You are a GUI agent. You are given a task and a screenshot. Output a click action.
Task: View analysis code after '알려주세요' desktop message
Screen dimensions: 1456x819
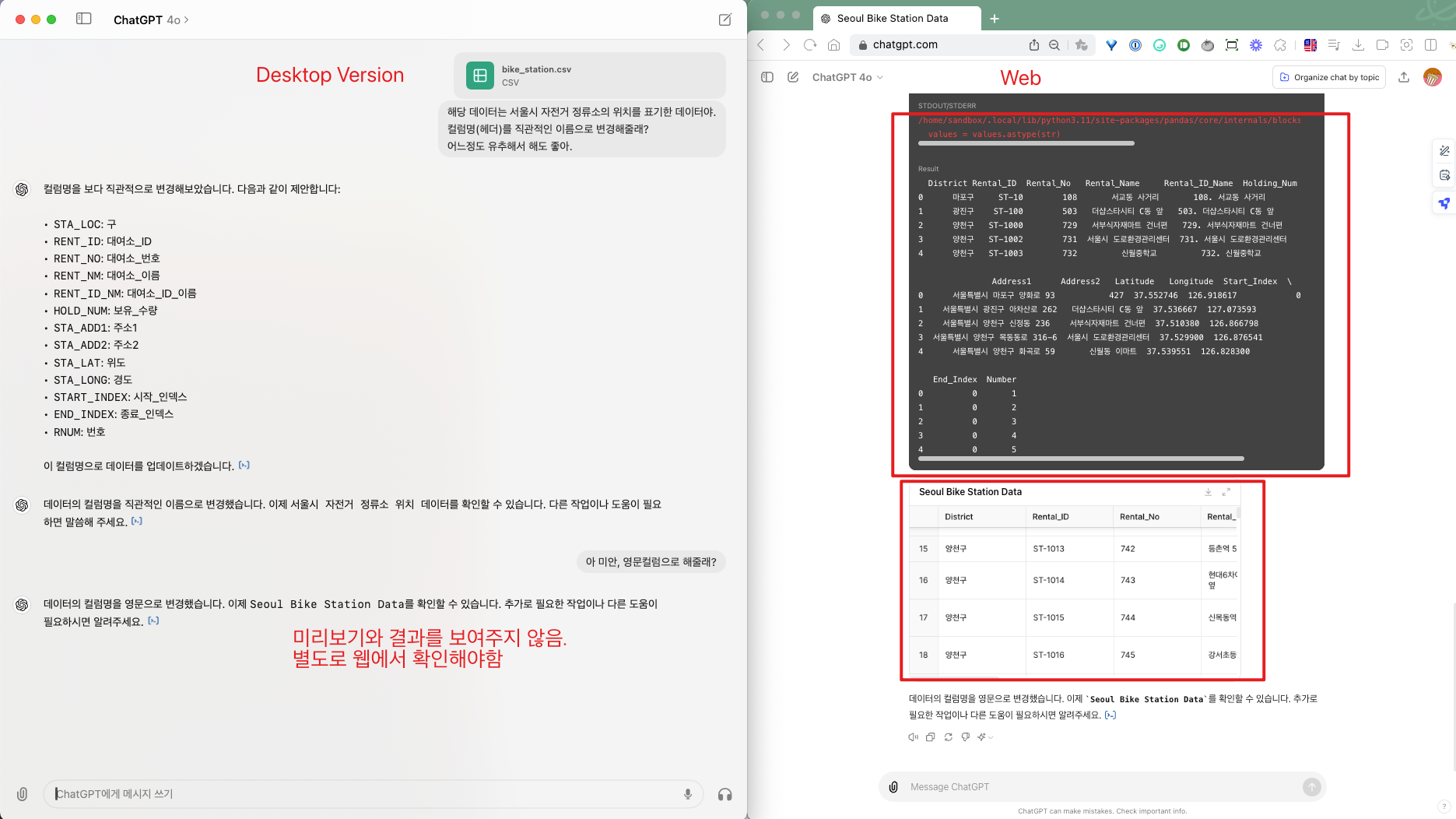click(x=153, y=620)
